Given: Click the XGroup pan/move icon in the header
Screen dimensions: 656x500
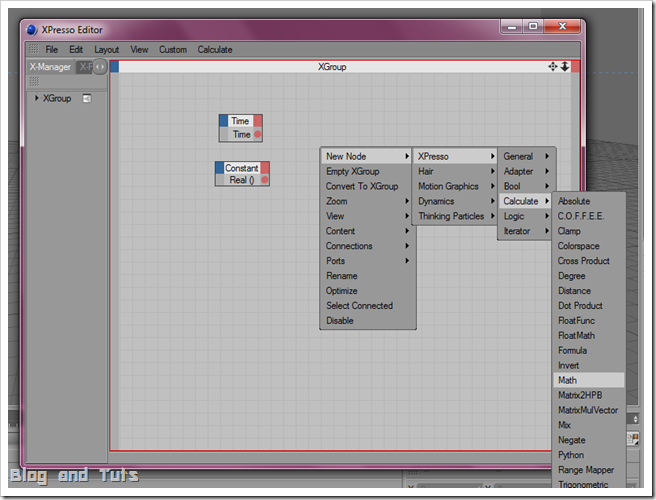Looking at the screenshot, I should (553, 67).
